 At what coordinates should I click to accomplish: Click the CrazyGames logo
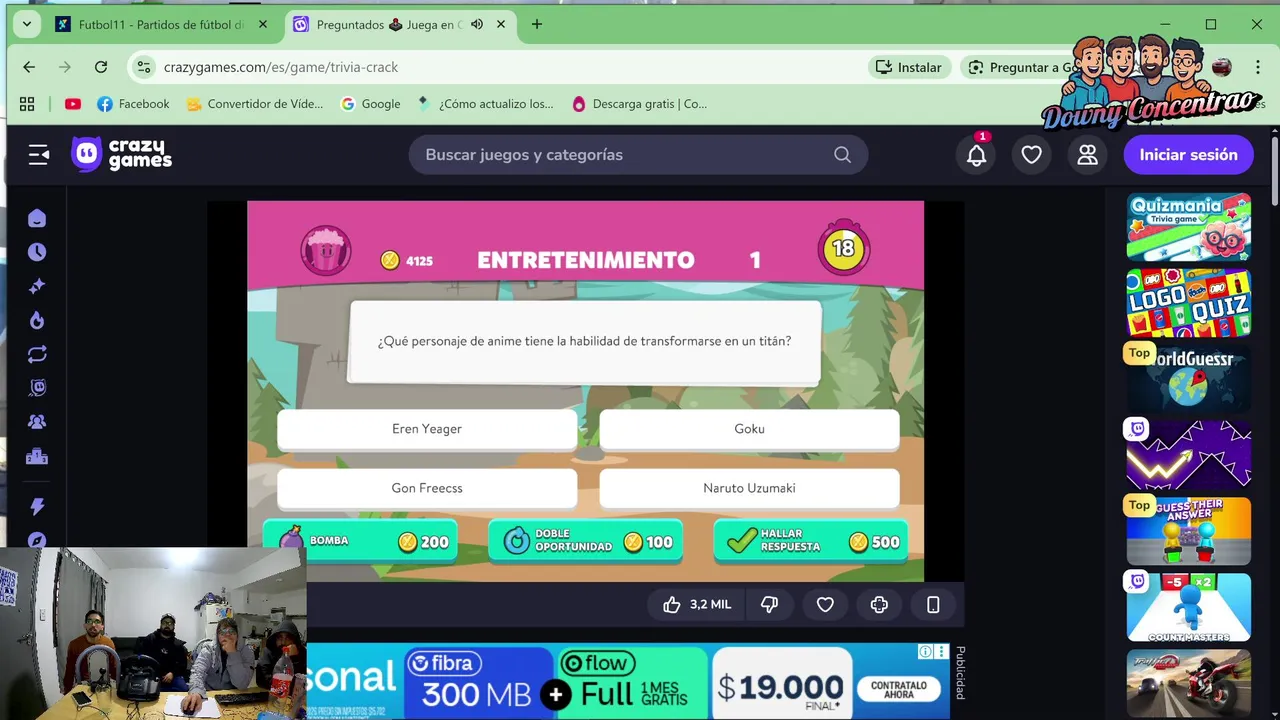[x=122, y=154]
